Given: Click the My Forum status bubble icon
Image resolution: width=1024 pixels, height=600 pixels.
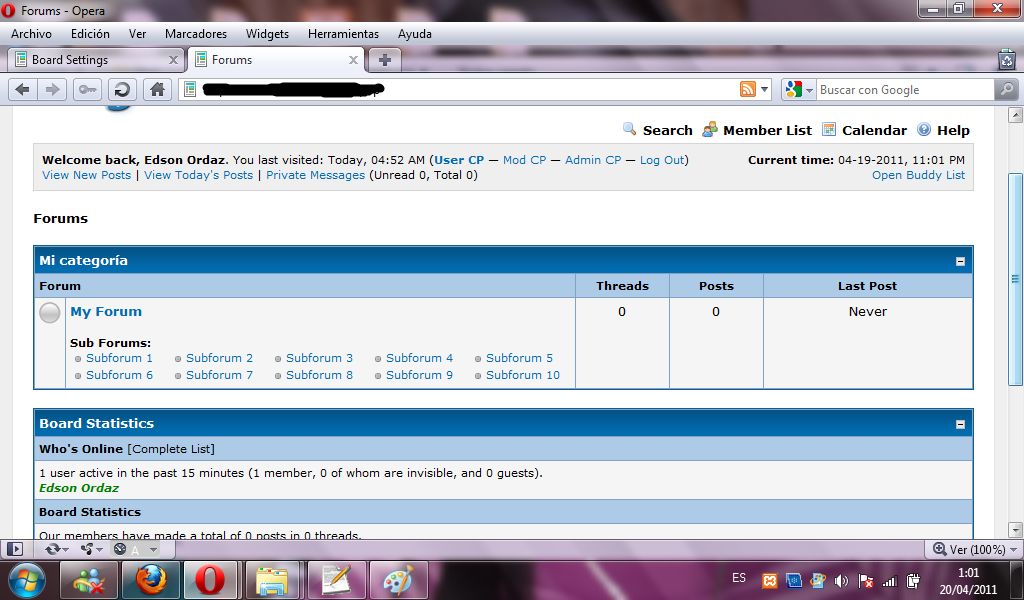Looking at the screenshot, I should point(50,313).
